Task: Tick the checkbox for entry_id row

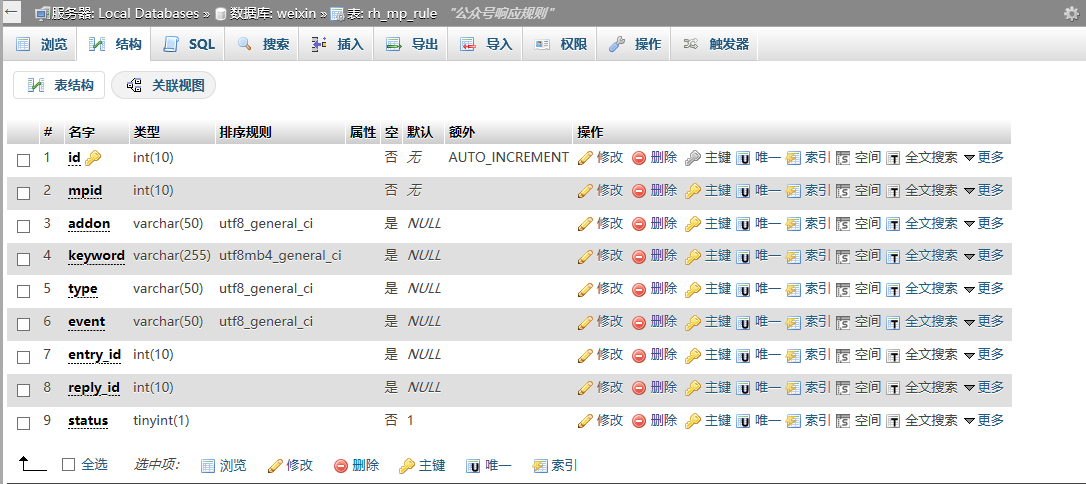Action: (24, 357)
